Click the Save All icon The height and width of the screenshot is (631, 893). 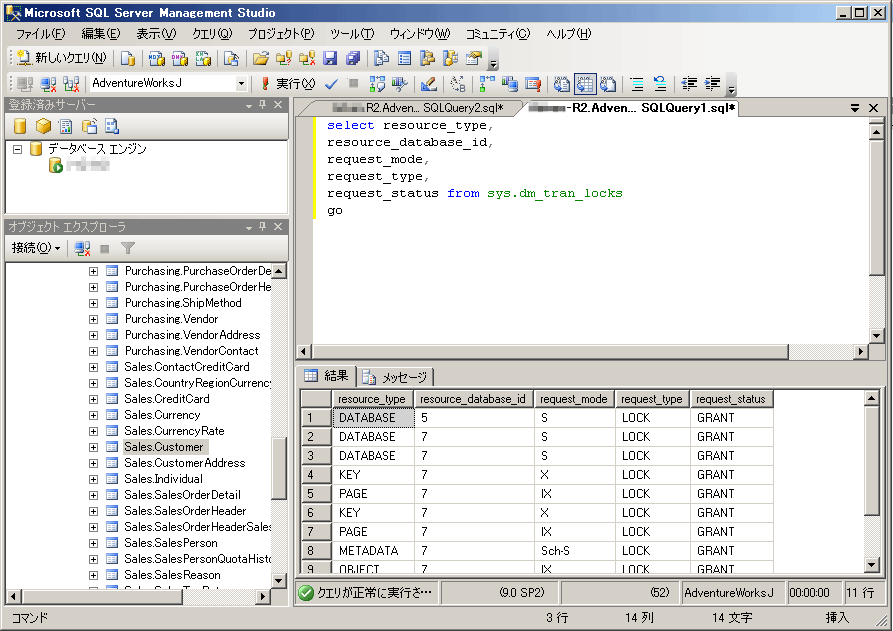click(x=353, y=58)
